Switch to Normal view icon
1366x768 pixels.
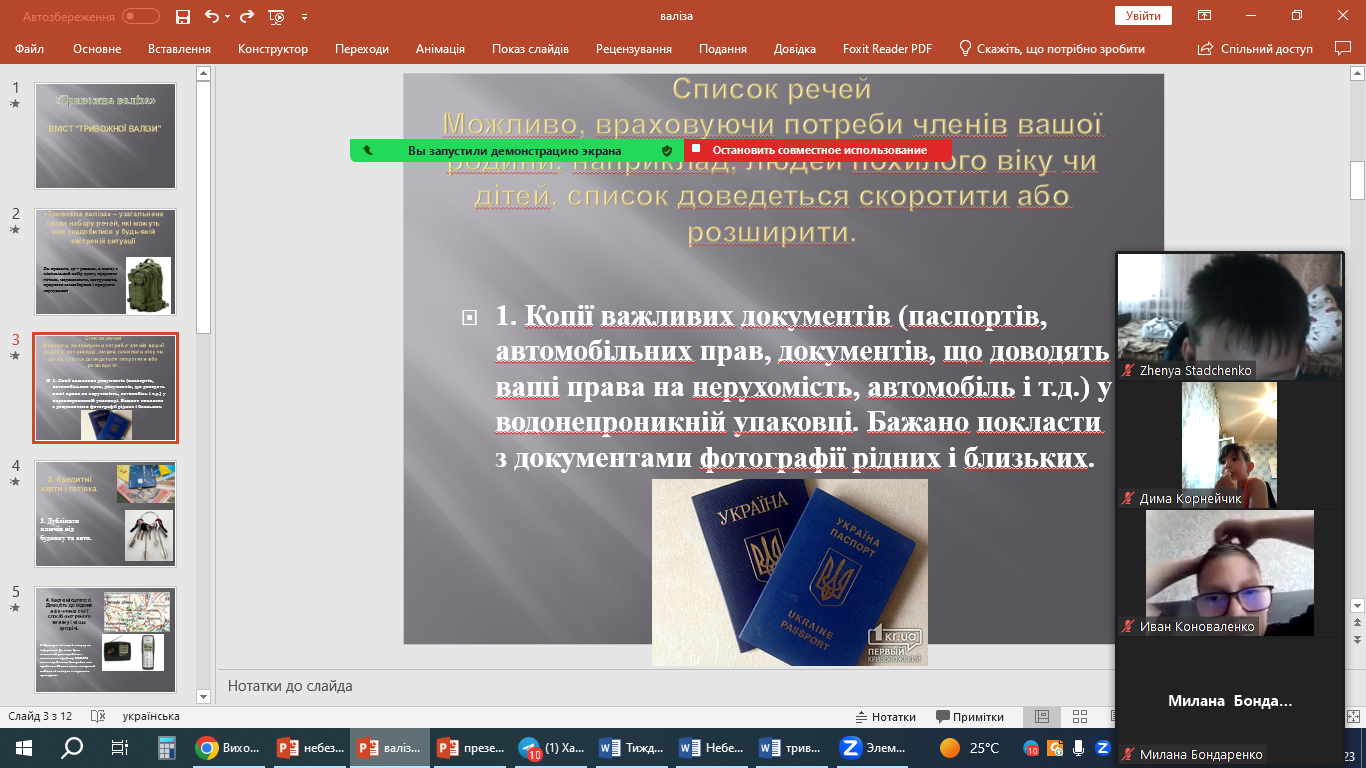[1041, 717]
